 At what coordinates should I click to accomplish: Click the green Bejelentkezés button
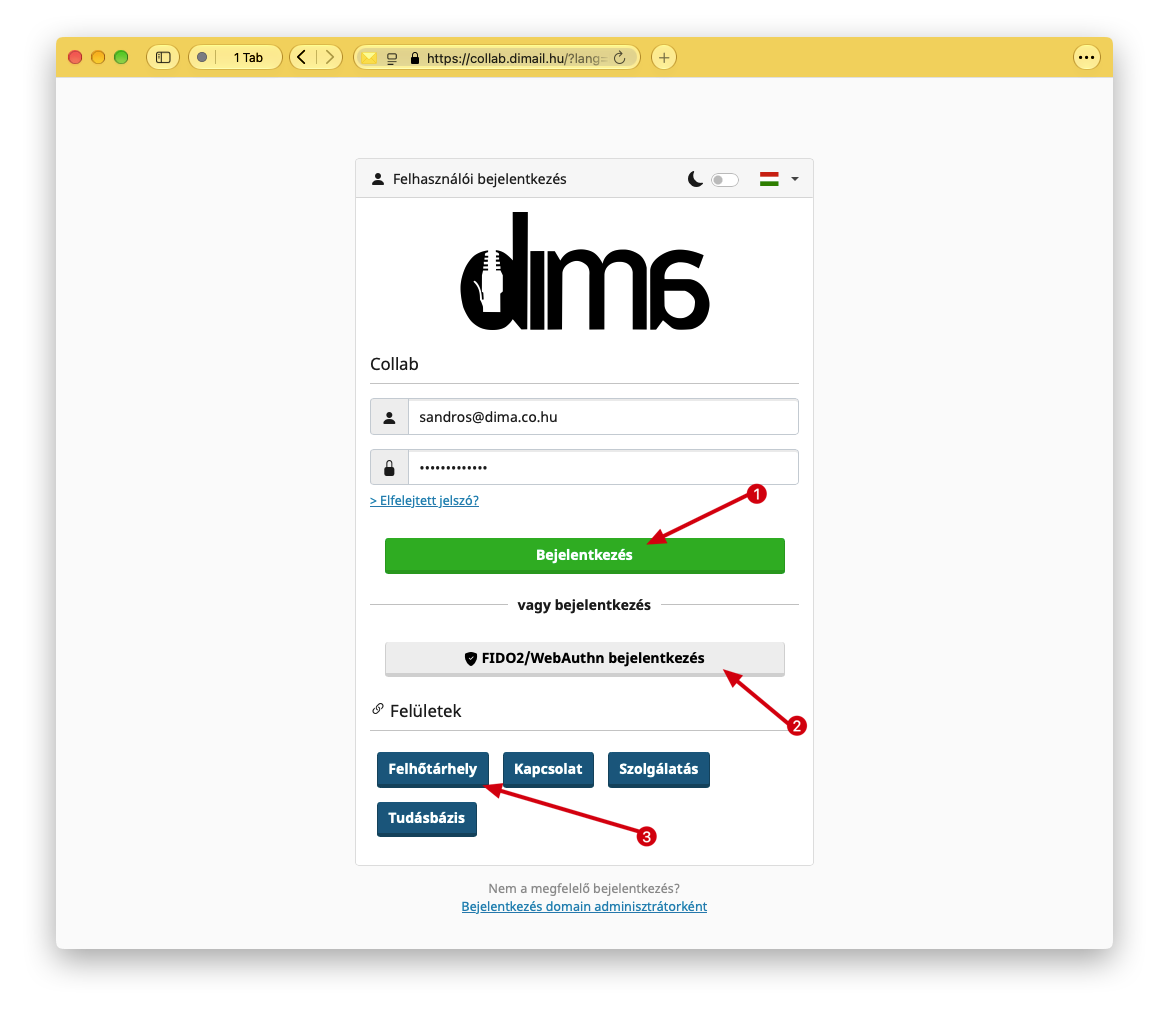[584, 555]
